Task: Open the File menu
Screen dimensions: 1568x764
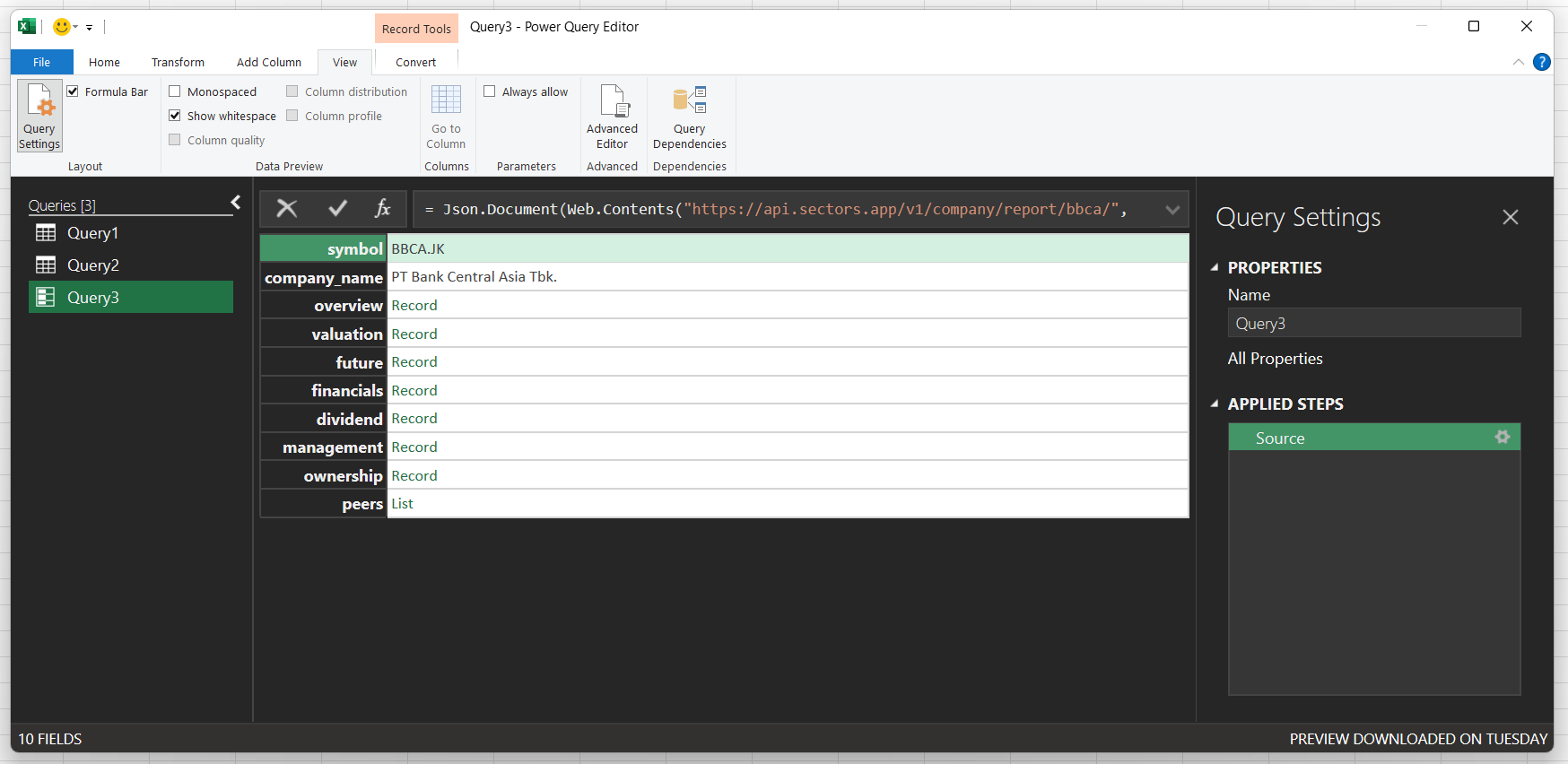Action: coord(42,62)
